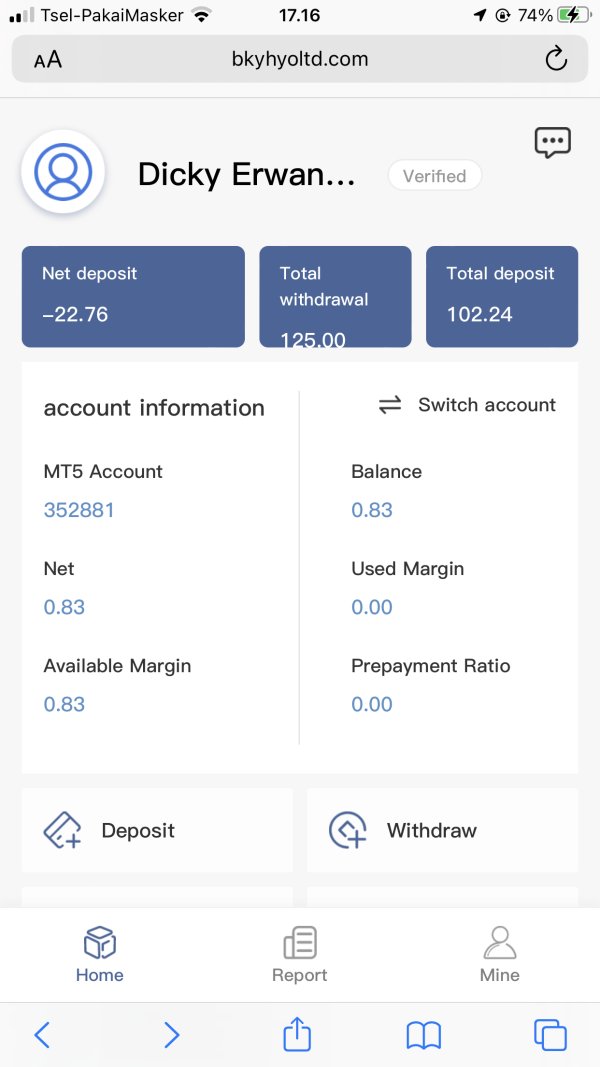Go to the Mine tab

pyautogui.click(x=500, y=955)
